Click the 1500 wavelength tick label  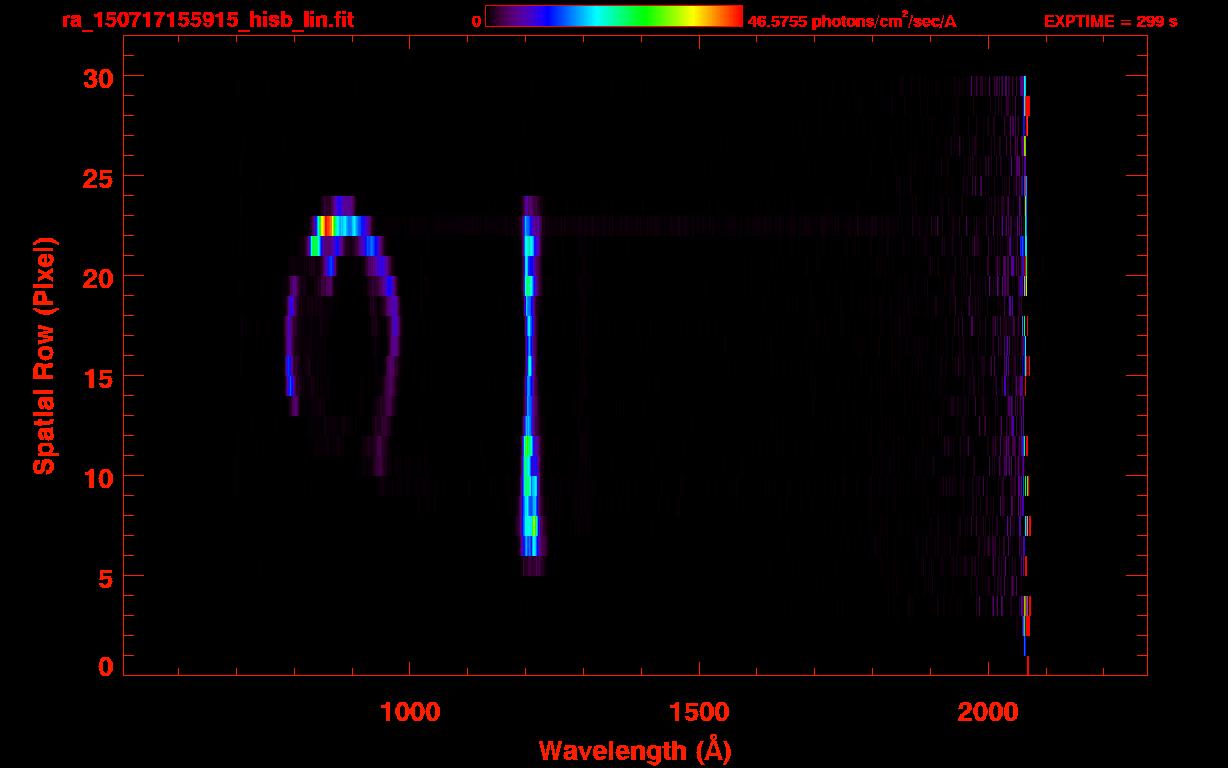point(698,712)
